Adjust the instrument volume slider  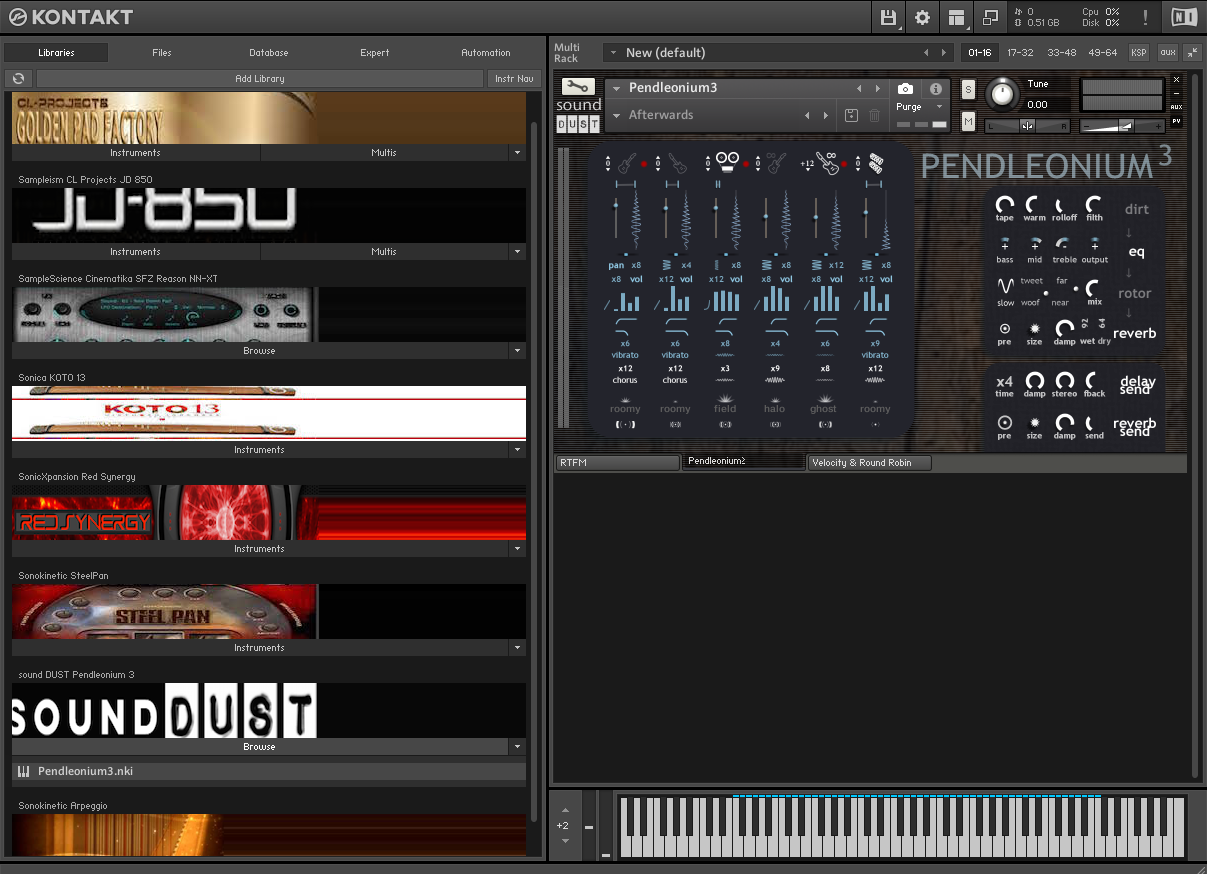1123,126
